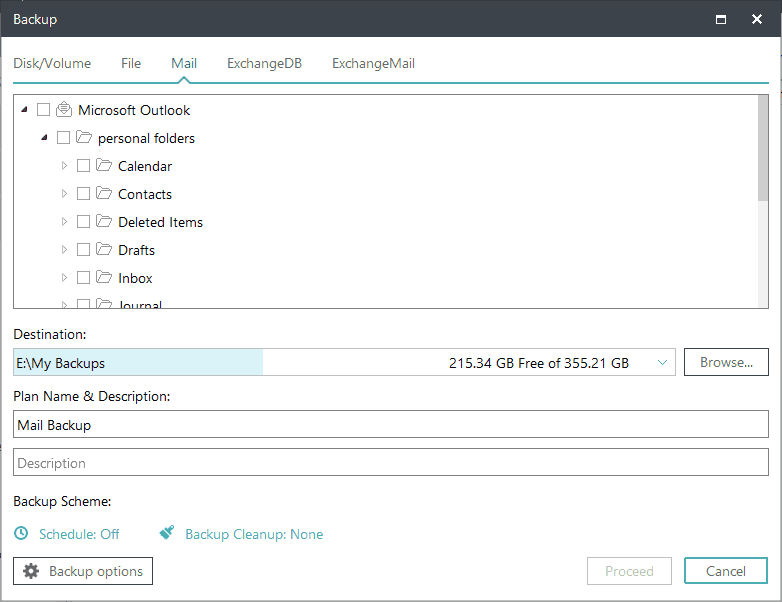782x602 pixels.
Task: Expand the Calendar folder node
Action: [x=64, y=166]
